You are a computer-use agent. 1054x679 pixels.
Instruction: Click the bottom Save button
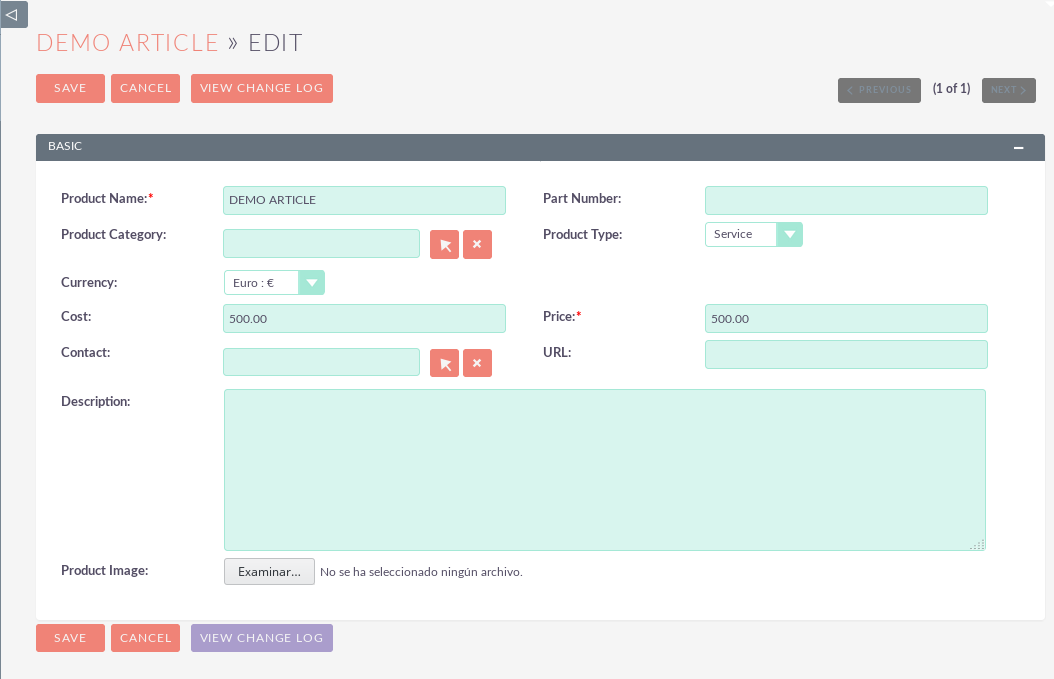(x=70, y=638)
